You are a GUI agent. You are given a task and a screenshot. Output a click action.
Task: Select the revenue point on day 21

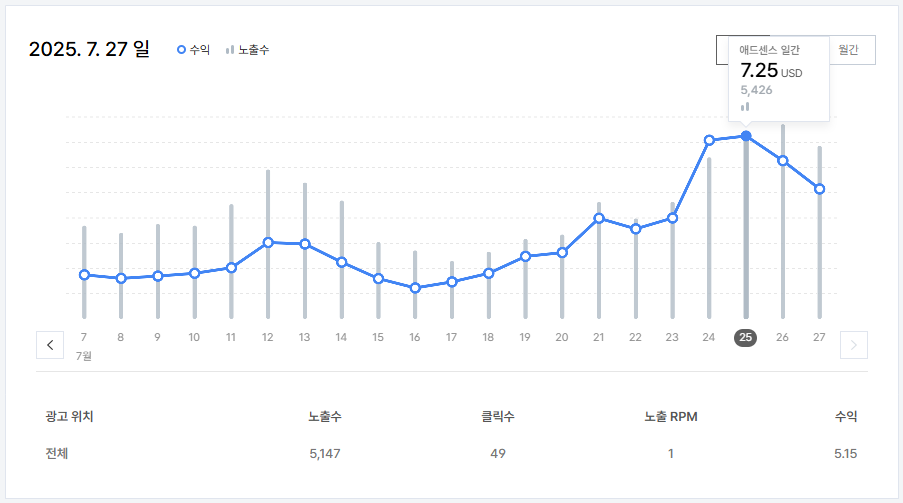pyautogui.click(x=599, y=218)
